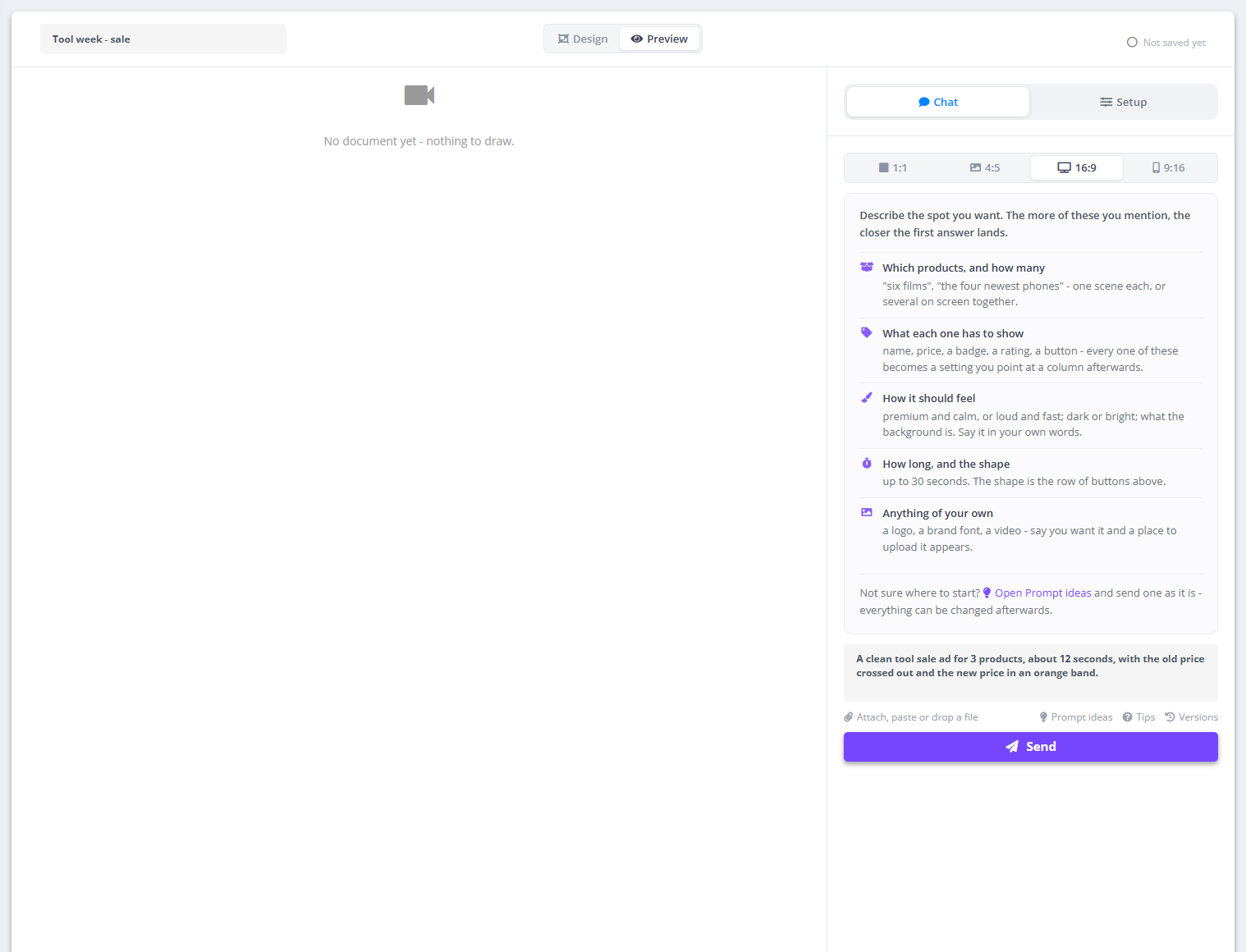Open Prompt ideas below the message box
Viewport: 1246px width, 952px height.
coord(1076,717)
